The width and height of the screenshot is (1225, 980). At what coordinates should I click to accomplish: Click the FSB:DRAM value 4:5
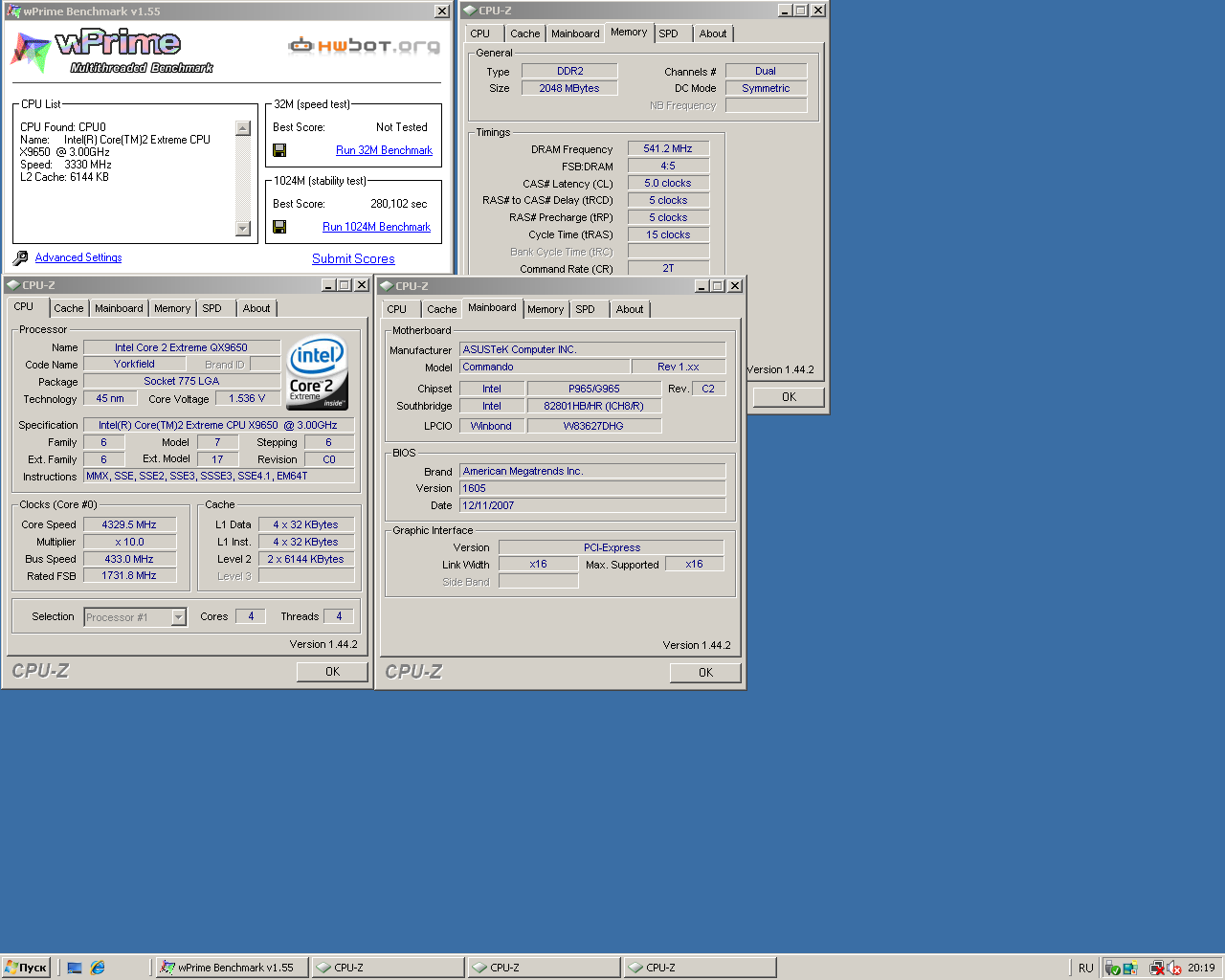pos(668,166)
